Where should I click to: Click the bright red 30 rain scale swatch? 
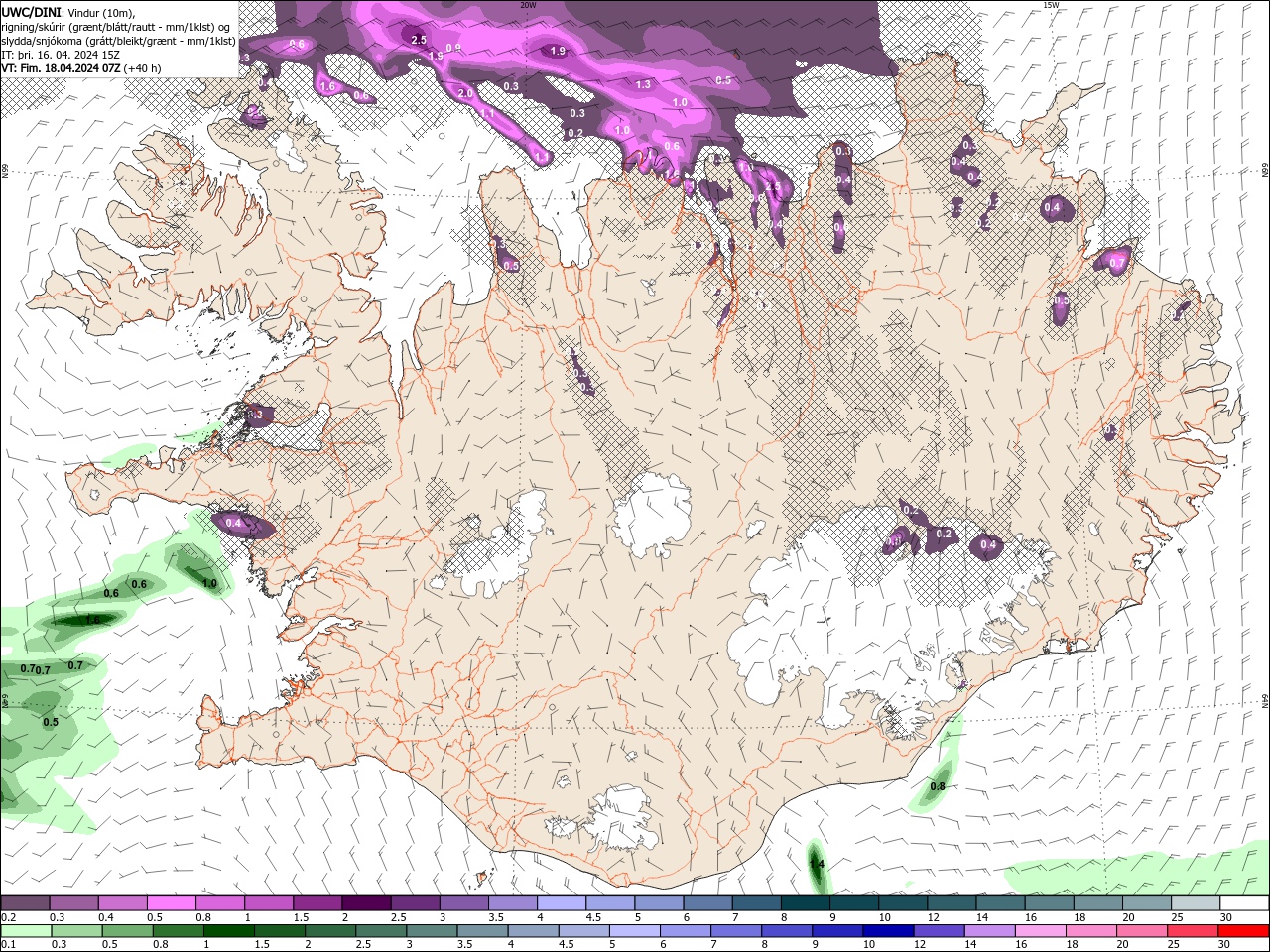[x=1244, y=931]
